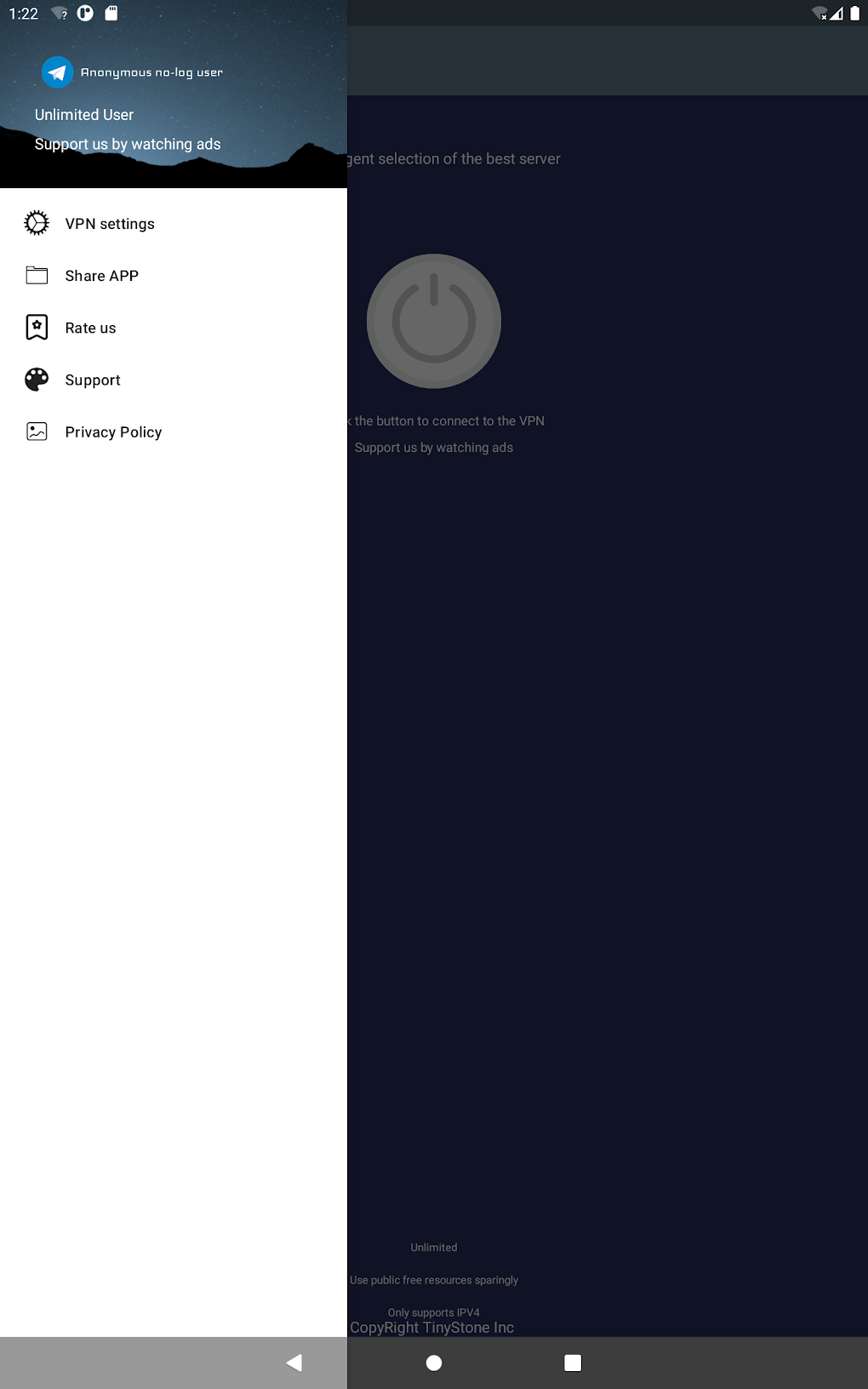Image resolution: width=868 pixels, height=1389 pixels.
Task: Tap the Privacy Policy picture icon
Action: tap(37, 432)
